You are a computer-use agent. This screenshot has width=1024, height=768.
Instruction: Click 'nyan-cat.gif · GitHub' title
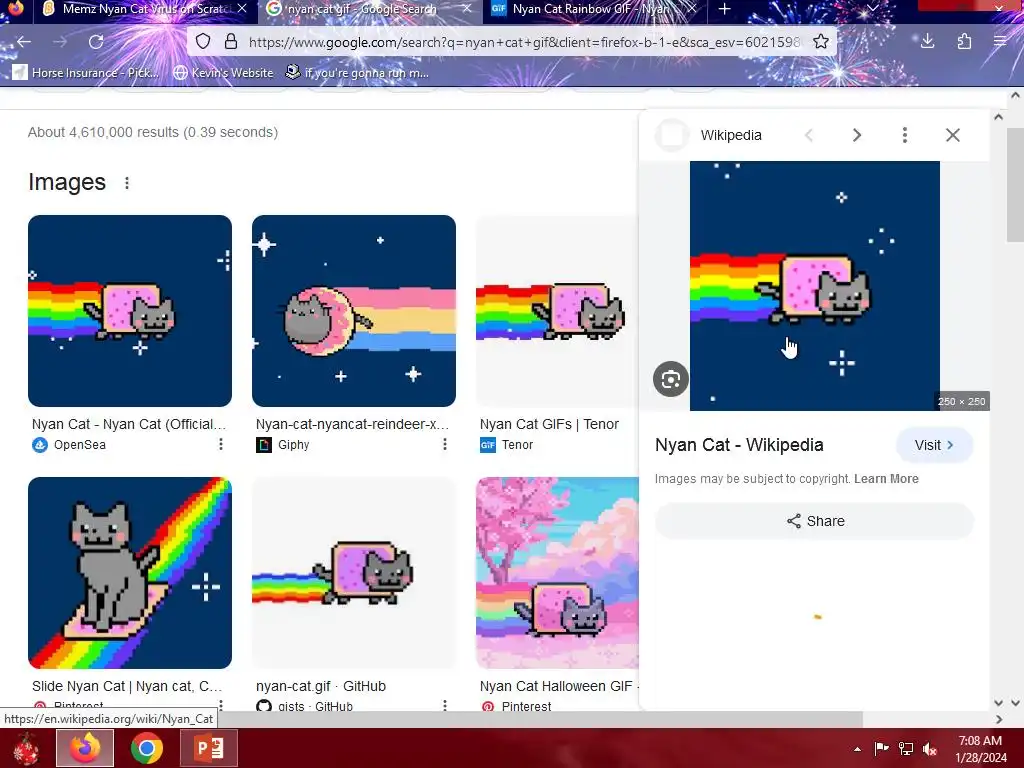click(321, 686)
